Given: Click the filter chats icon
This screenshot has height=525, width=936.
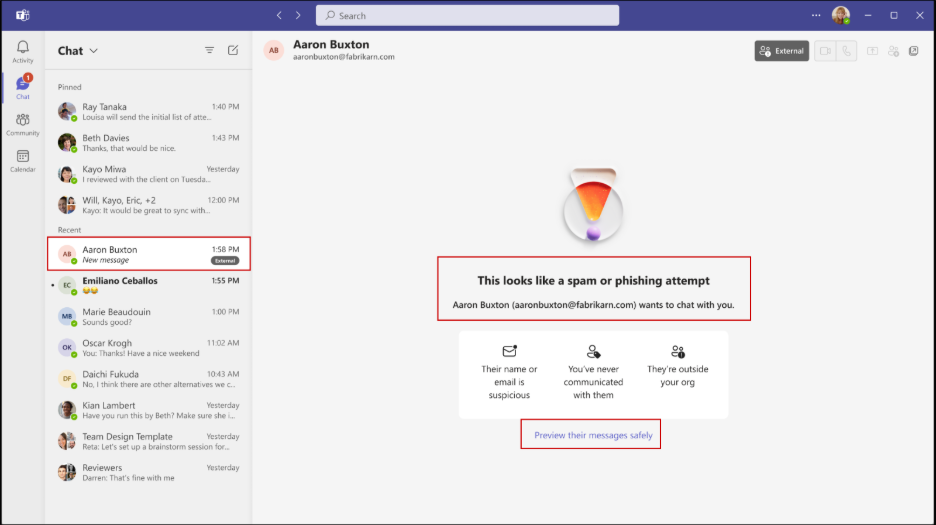Looking at the screenshot, I should click(210, 50).
